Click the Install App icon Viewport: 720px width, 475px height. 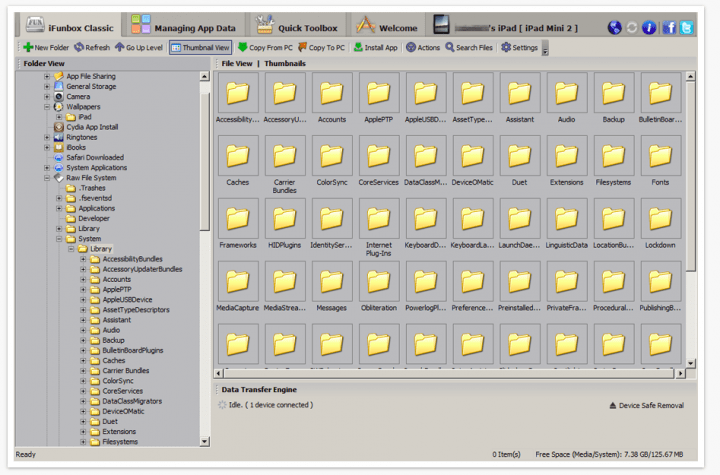(358, 47)
